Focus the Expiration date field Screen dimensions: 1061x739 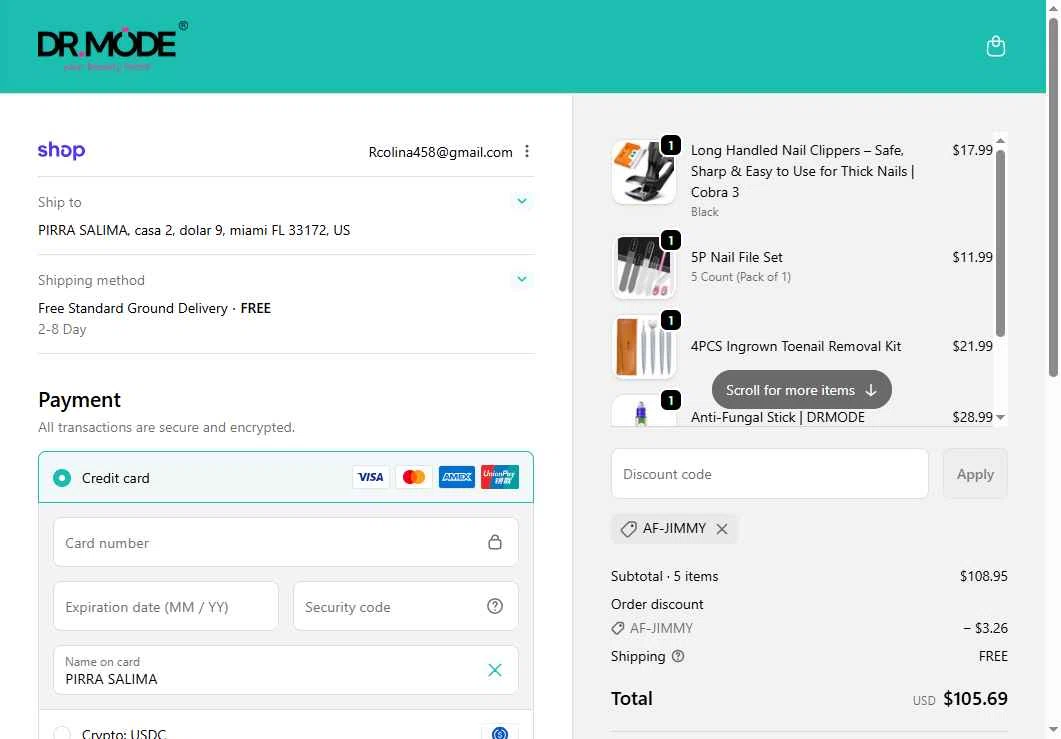[x=166, y=606]
